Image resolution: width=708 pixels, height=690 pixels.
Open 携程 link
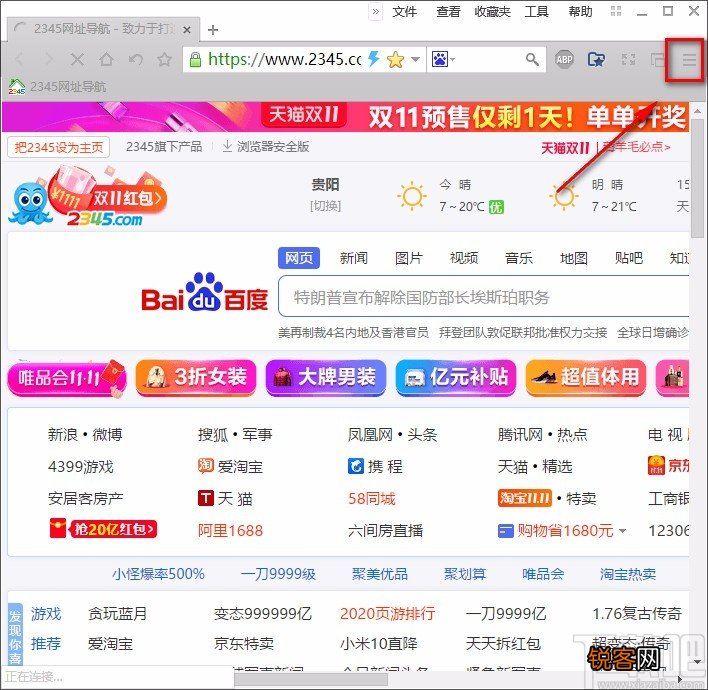pyautogui.click(x=376, y=466)
